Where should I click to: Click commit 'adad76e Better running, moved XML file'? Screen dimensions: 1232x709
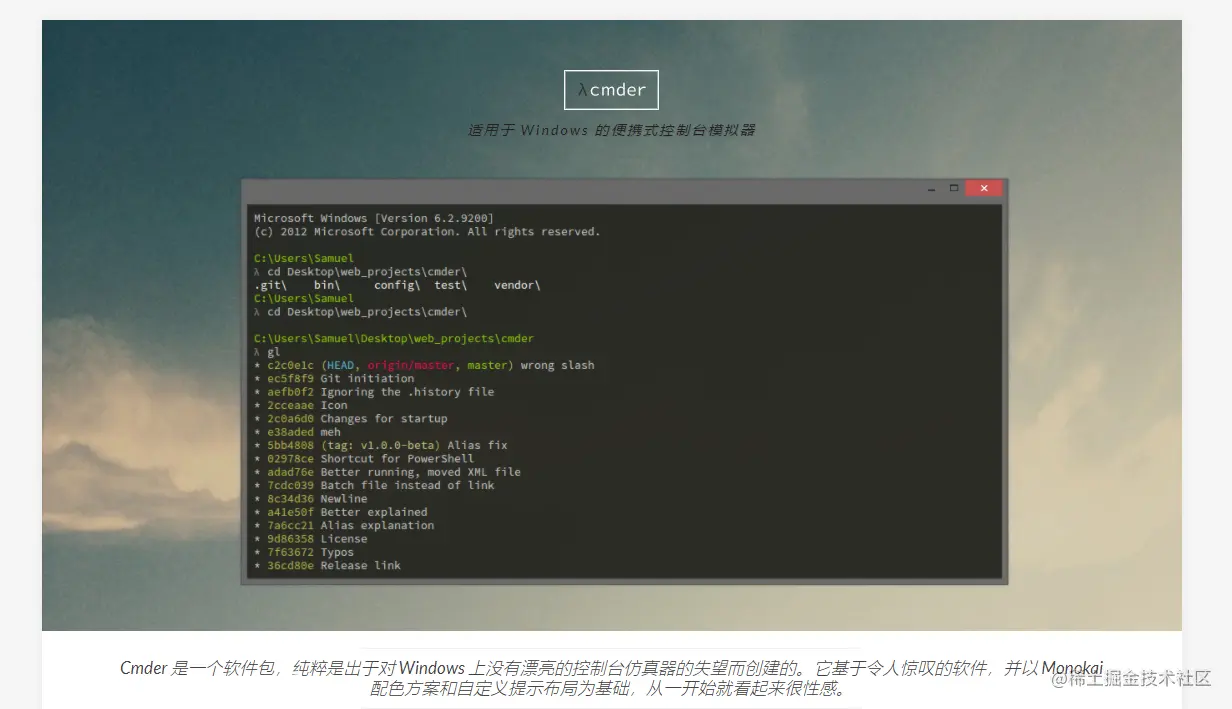pos(387,472)
